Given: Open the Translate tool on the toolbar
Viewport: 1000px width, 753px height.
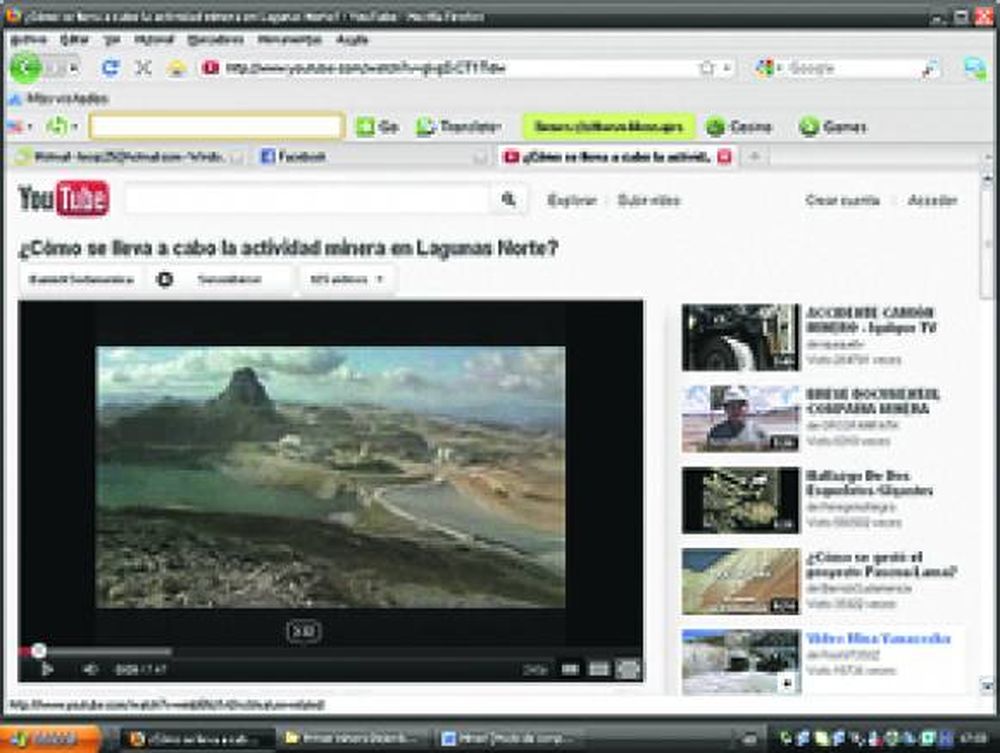Looking at the screenshot, I should (x=447, y=127).
